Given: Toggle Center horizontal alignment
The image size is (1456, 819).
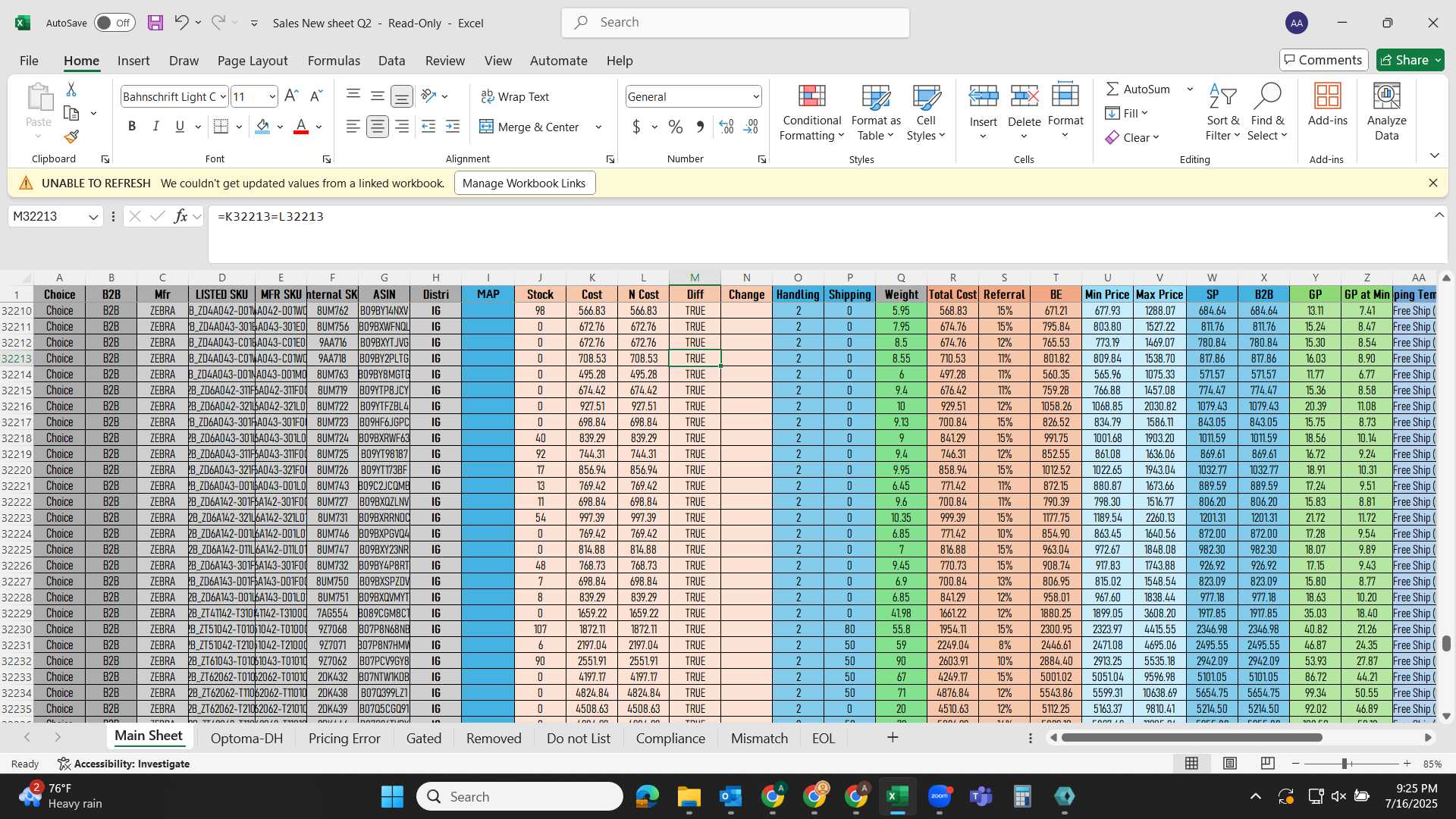Looking at the screenshot, I should pos(378,127).
